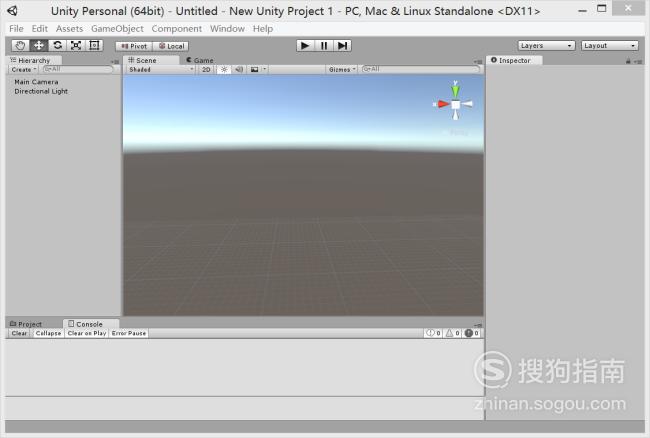This screenshot has width=650, height=438.
Task: Click the Inspector lock icon
Action: pyautogui.click(x=628, y=61)
